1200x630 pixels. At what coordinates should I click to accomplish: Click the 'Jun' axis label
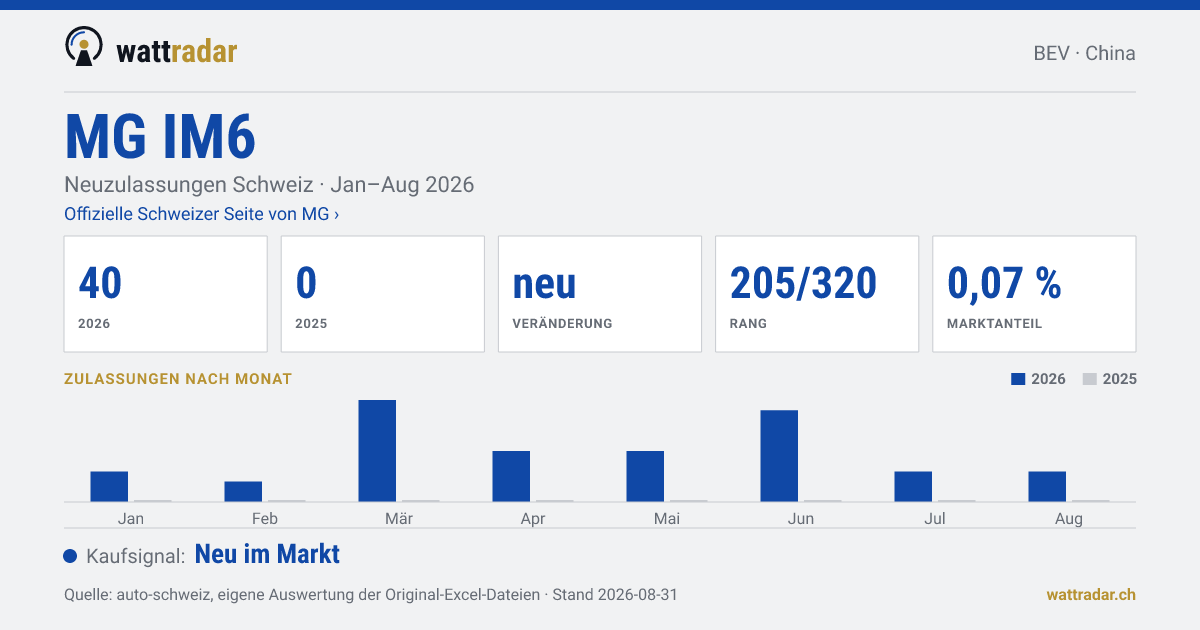(x=801, y=518)
